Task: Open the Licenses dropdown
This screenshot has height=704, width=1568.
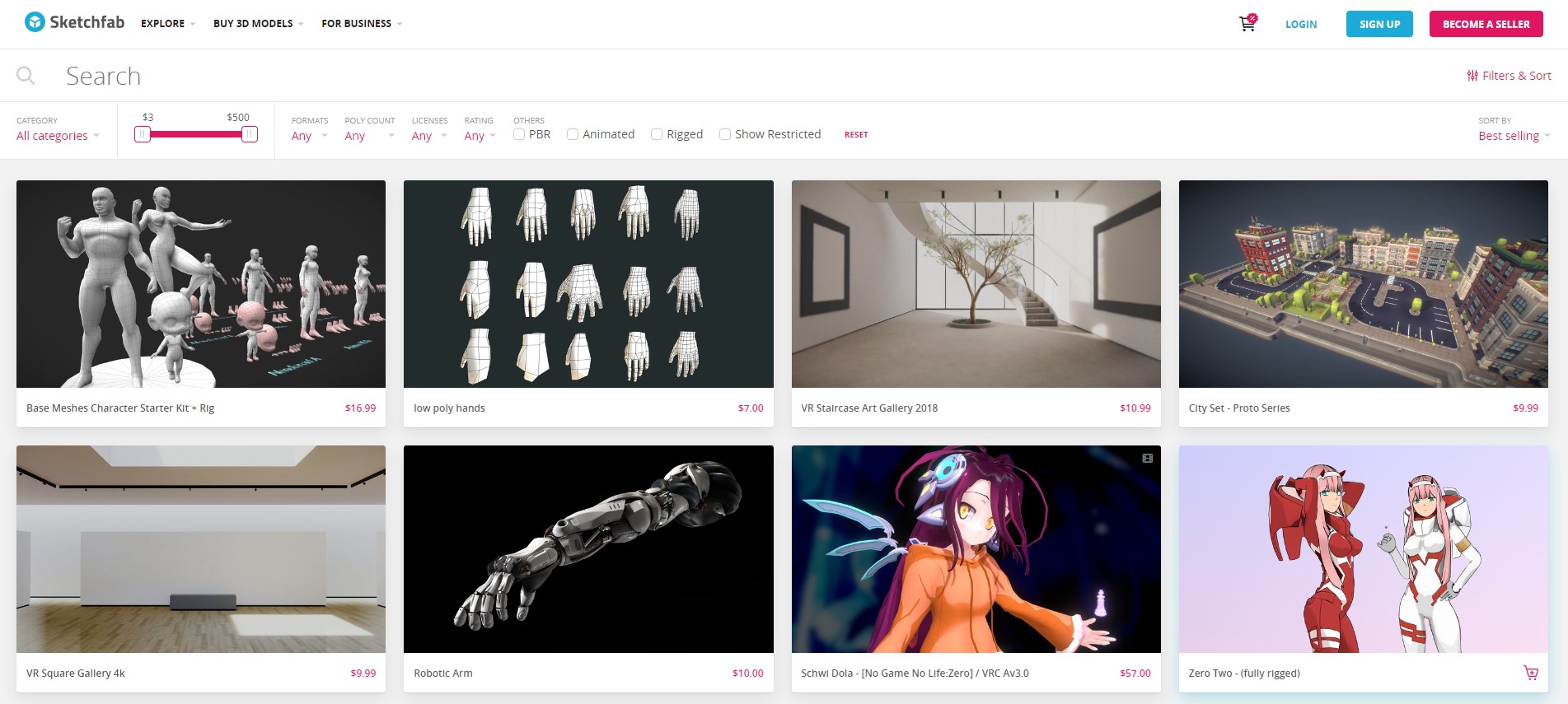Action: coord(429,136)
